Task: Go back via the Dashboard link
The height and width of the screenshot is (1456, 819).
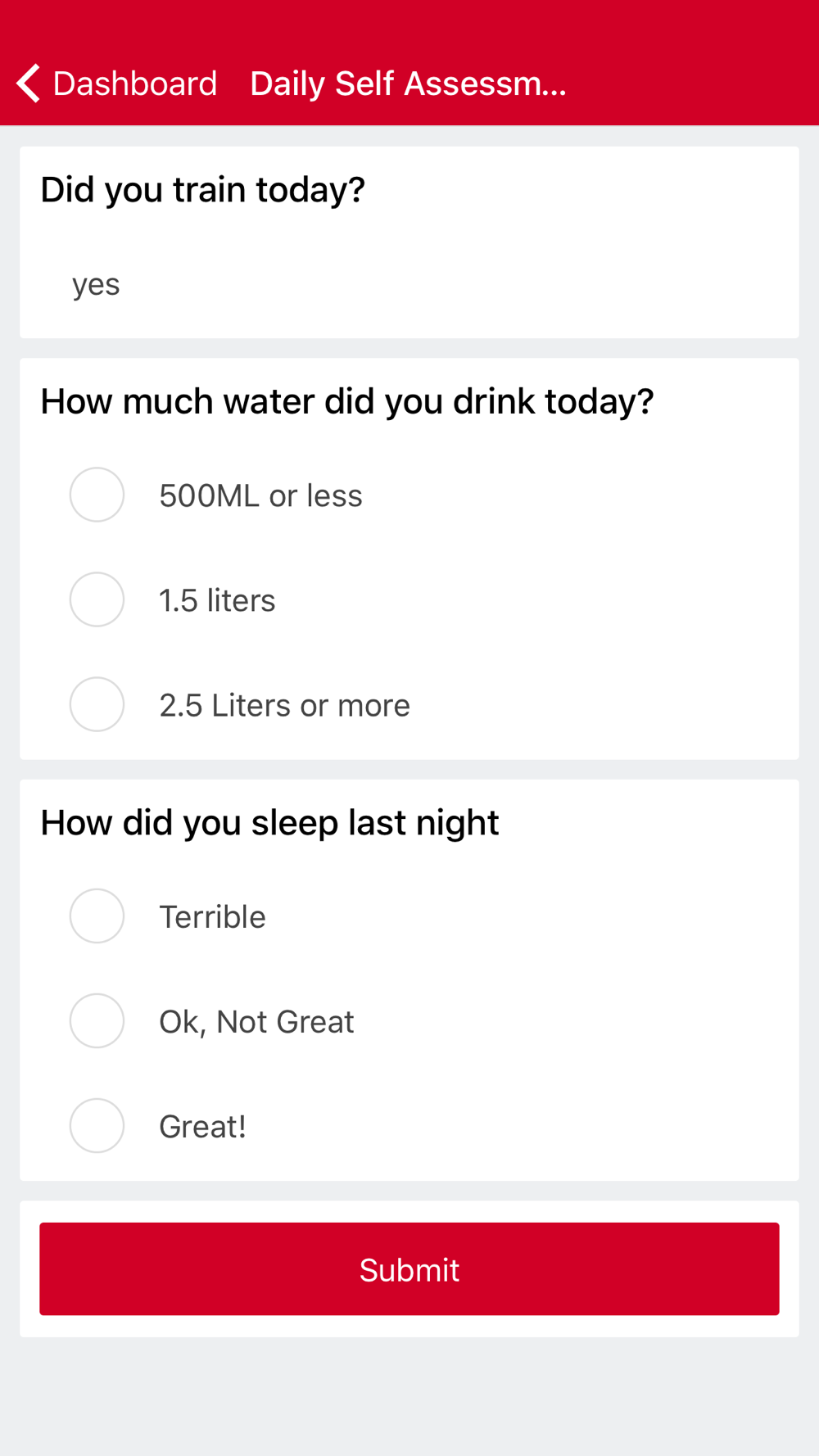Action: pyautogui.click(x=135, y=84)
